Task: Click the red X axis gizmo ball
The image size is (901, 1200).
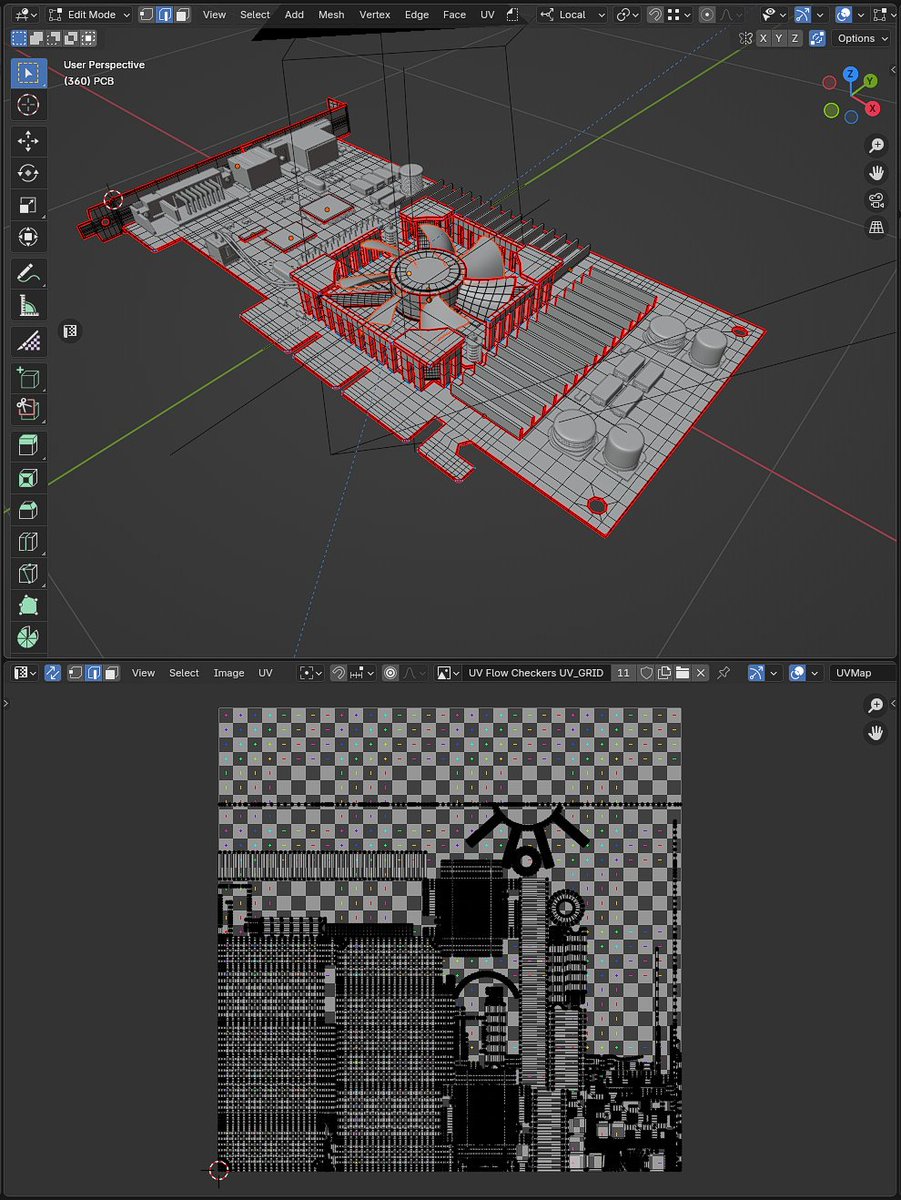Action: pos(872,108)
